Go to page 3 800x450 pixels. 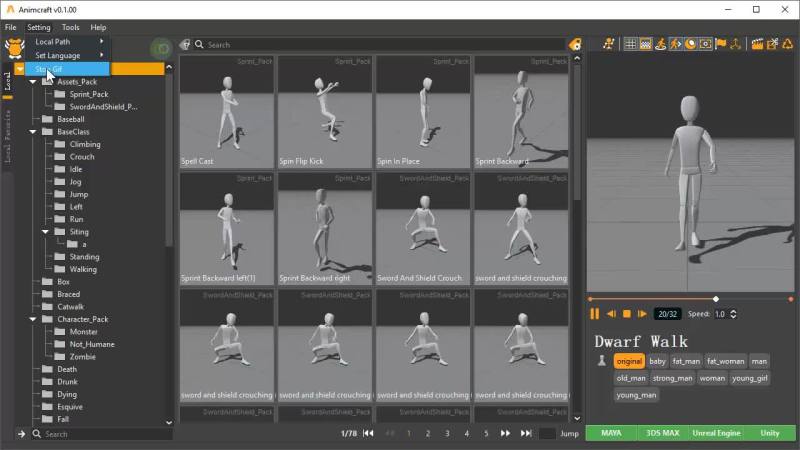(x=447, y=433)
